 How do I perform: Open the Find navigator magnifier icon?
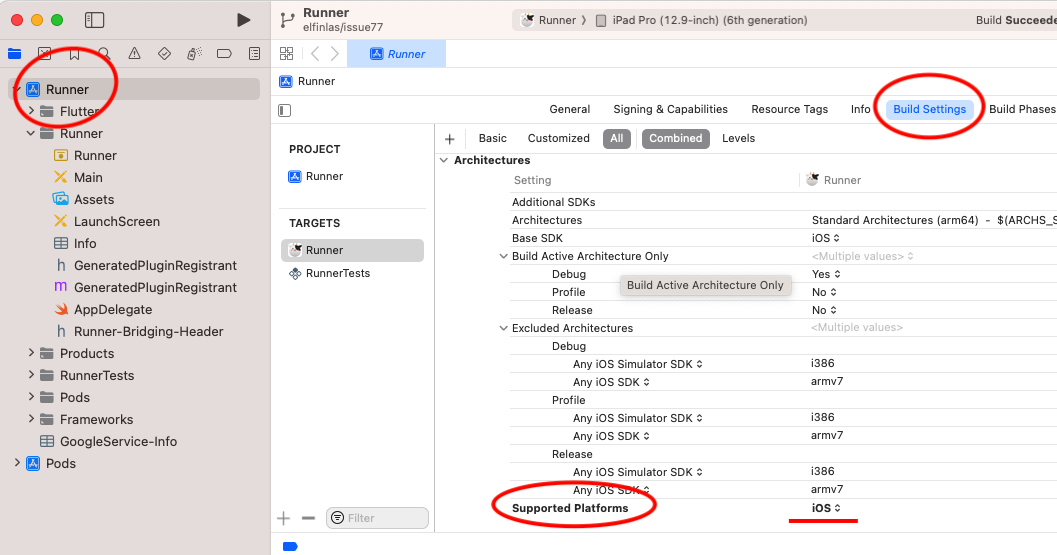click(x=104, y=54)
